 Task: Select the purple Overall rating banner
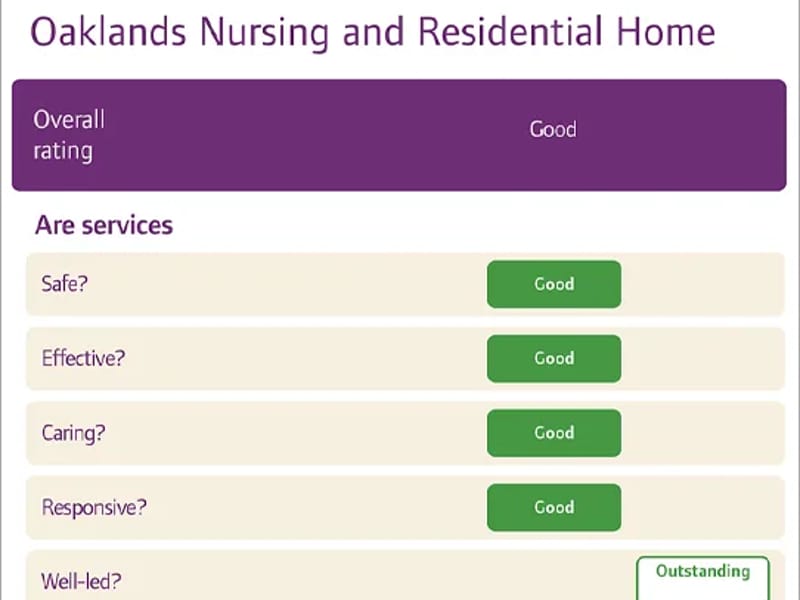point(399,135)
